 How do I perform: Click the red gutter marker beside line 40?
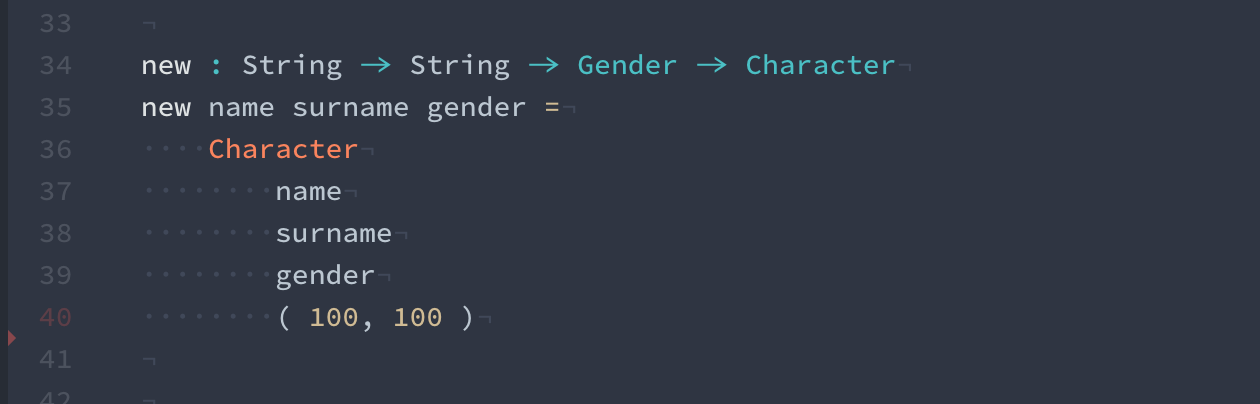click(12, 338)
